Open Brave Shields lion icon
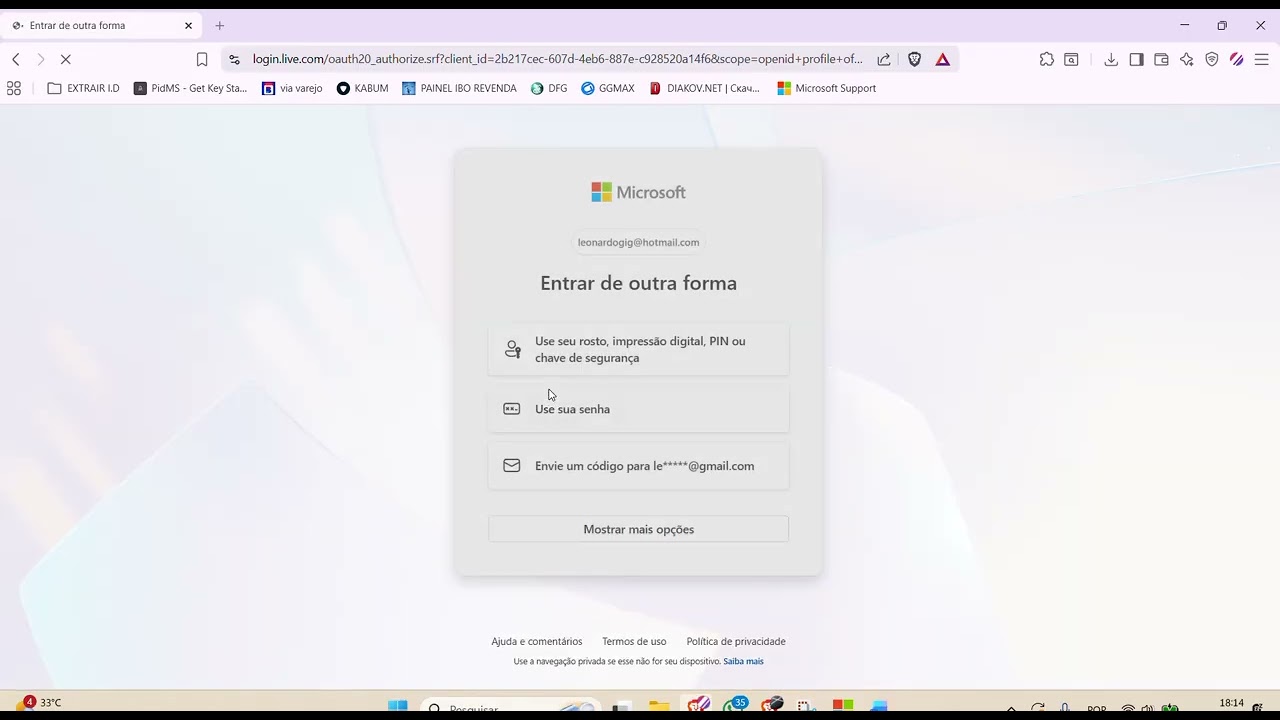Screen dimensions: 1280x720 click(914, 60)
